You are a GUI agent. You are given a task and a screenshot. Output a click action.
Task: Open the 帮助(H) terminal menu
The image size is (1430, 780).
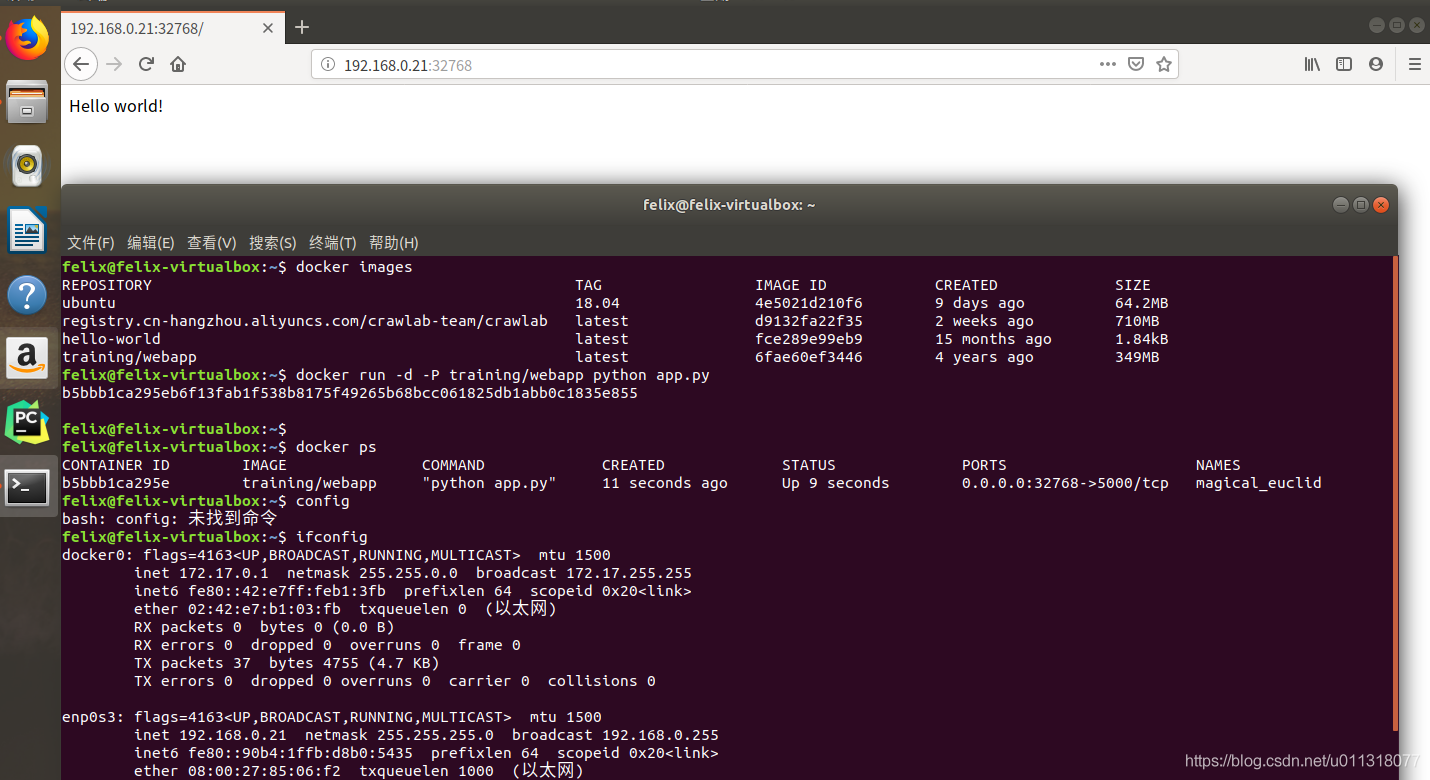(x=394, y=243)
